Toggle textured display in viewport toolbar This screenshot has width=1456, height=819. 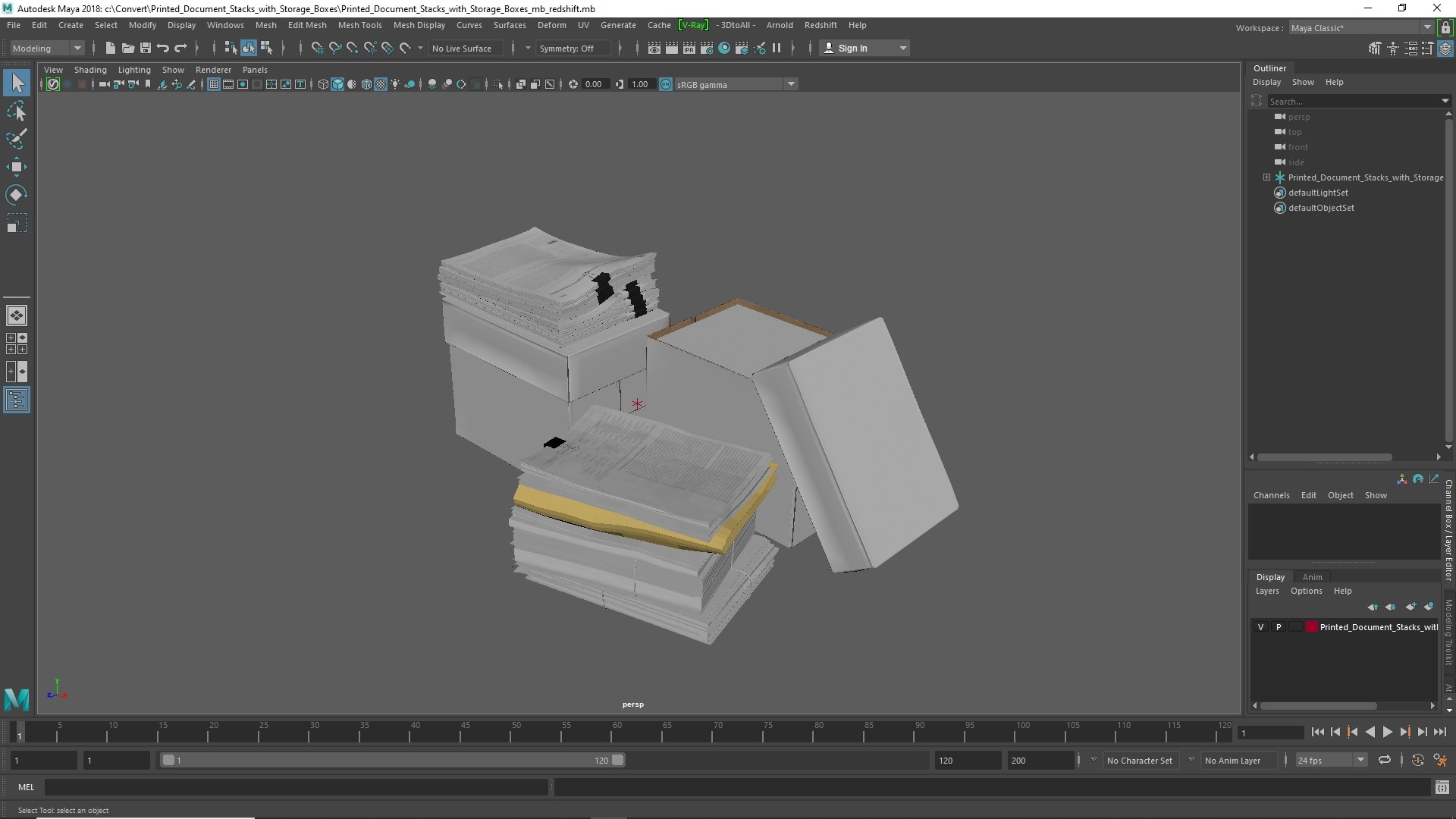tap(381, 84)
